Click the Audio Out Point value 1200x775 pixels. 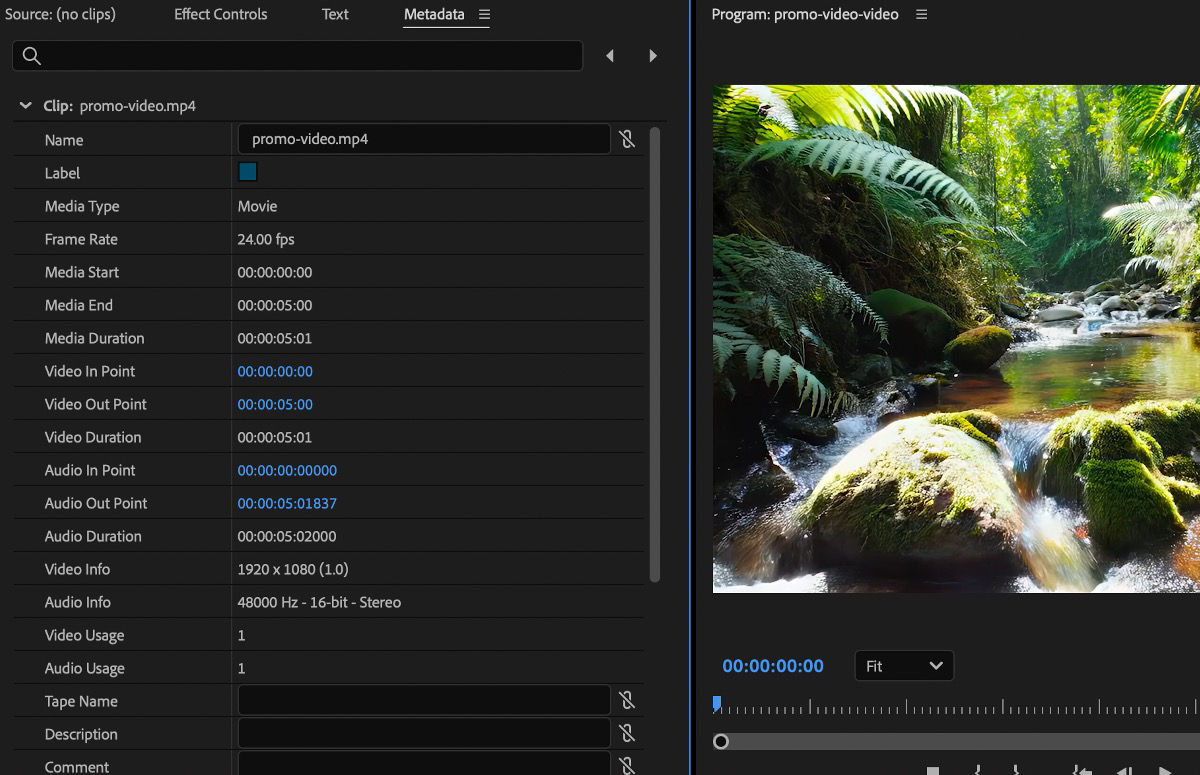coord(288,503)
